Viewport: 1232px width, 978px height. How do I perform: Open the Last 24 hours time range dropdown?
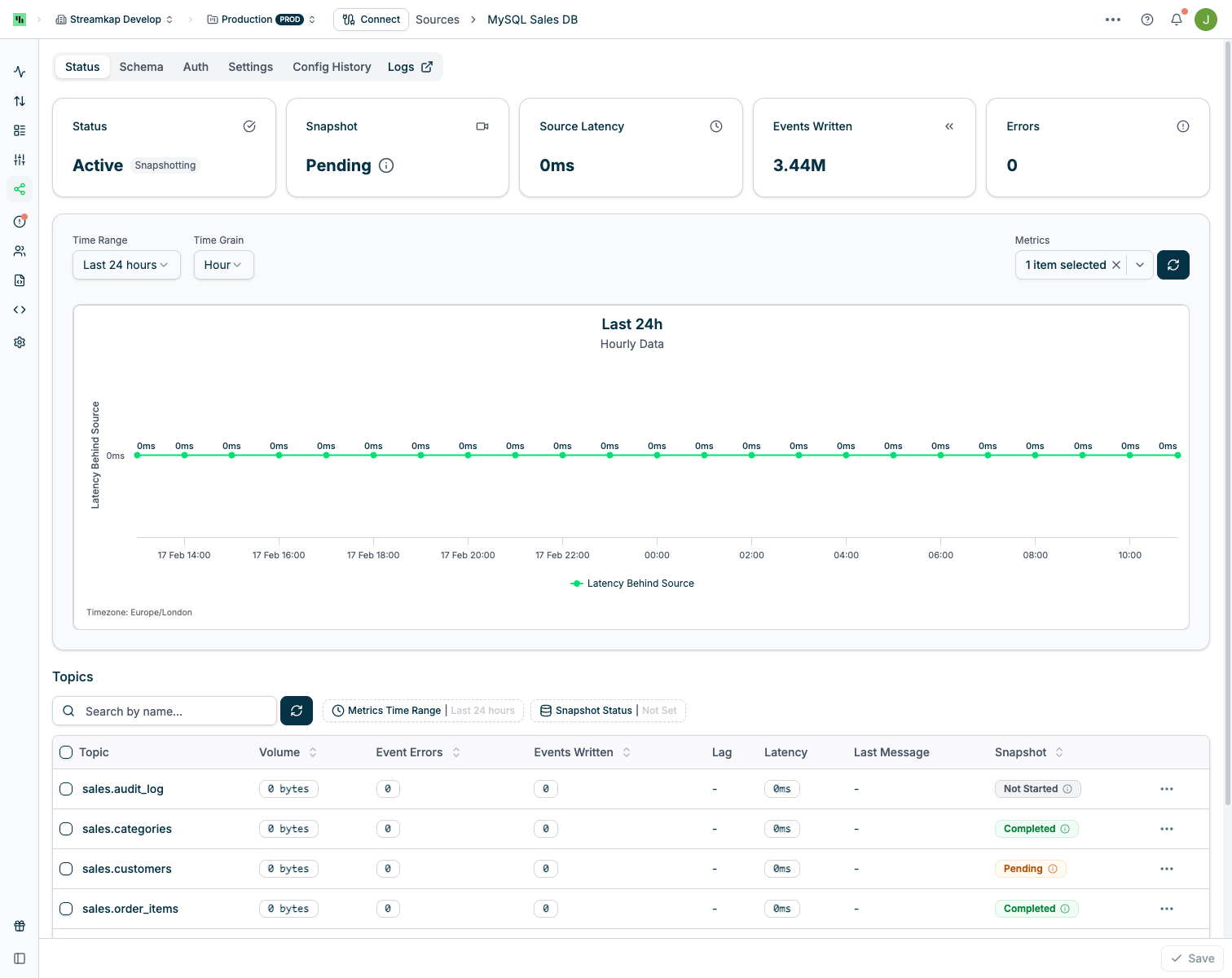pos(125,265)
